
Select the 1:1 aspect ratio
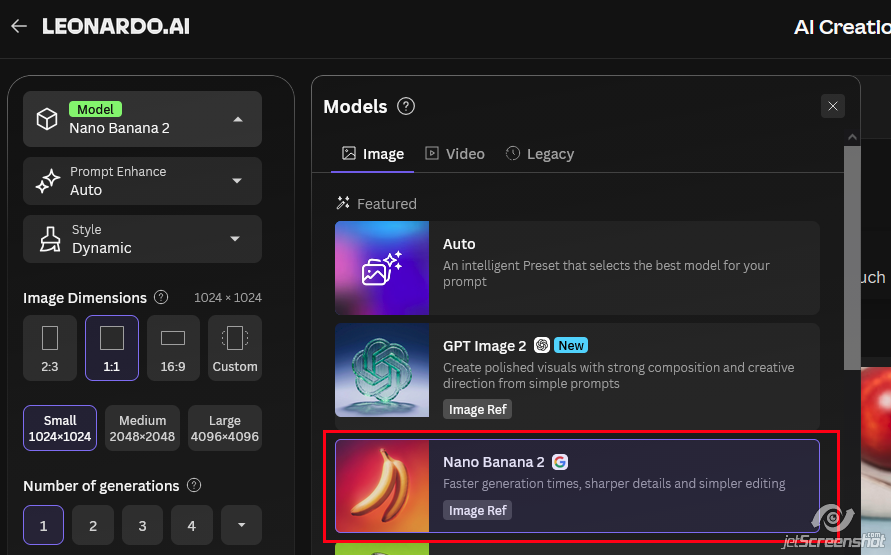(112, 348)
